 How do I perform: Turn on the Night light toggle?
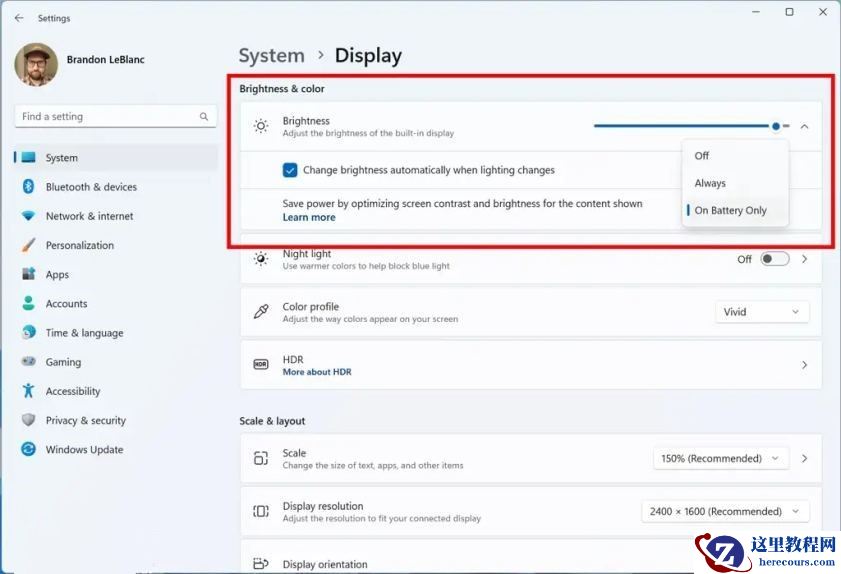(775, 259)
